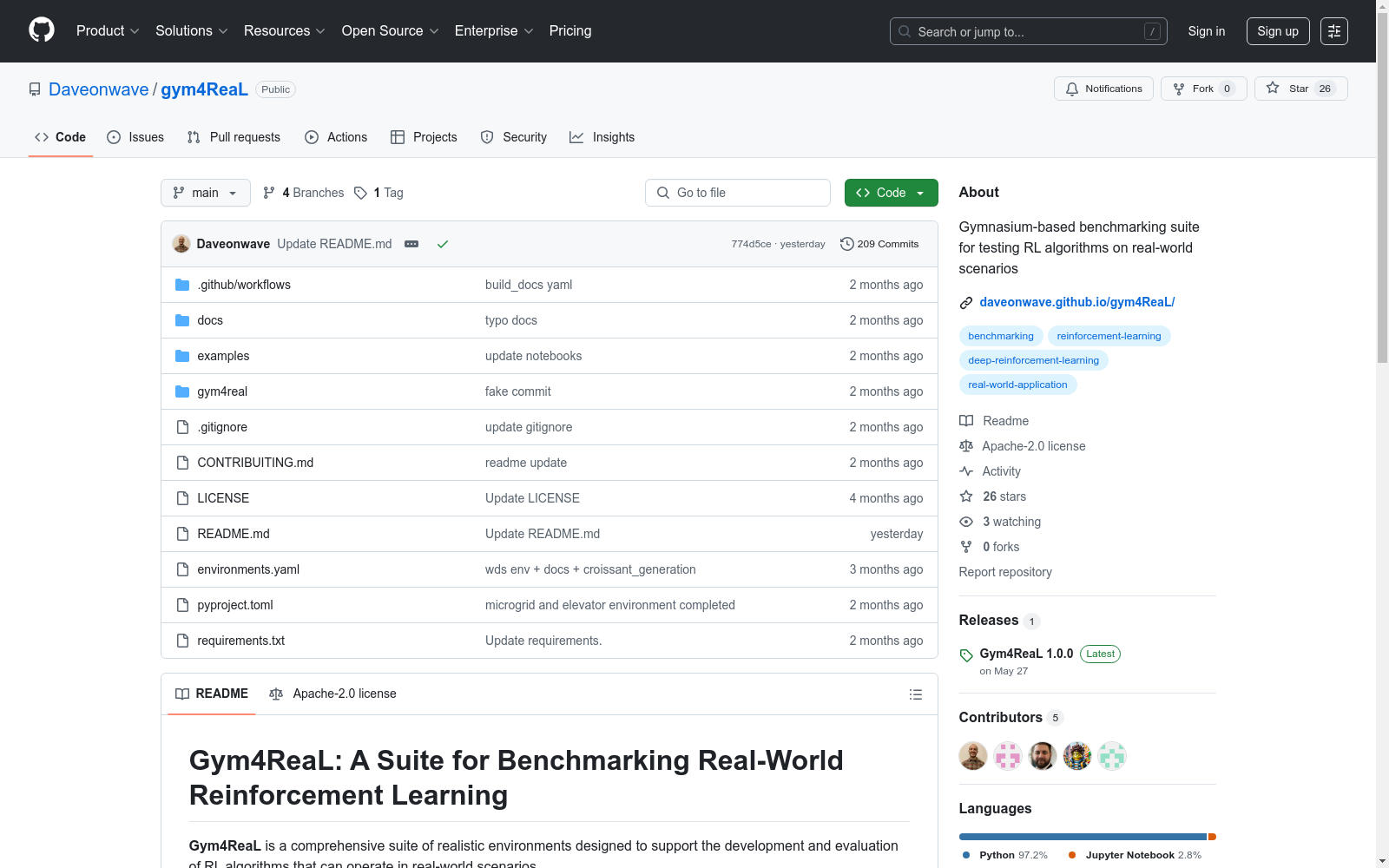Open the main branch selector dropdown
This screenshot has width=1389, height=868.
[x=206, y=193]
